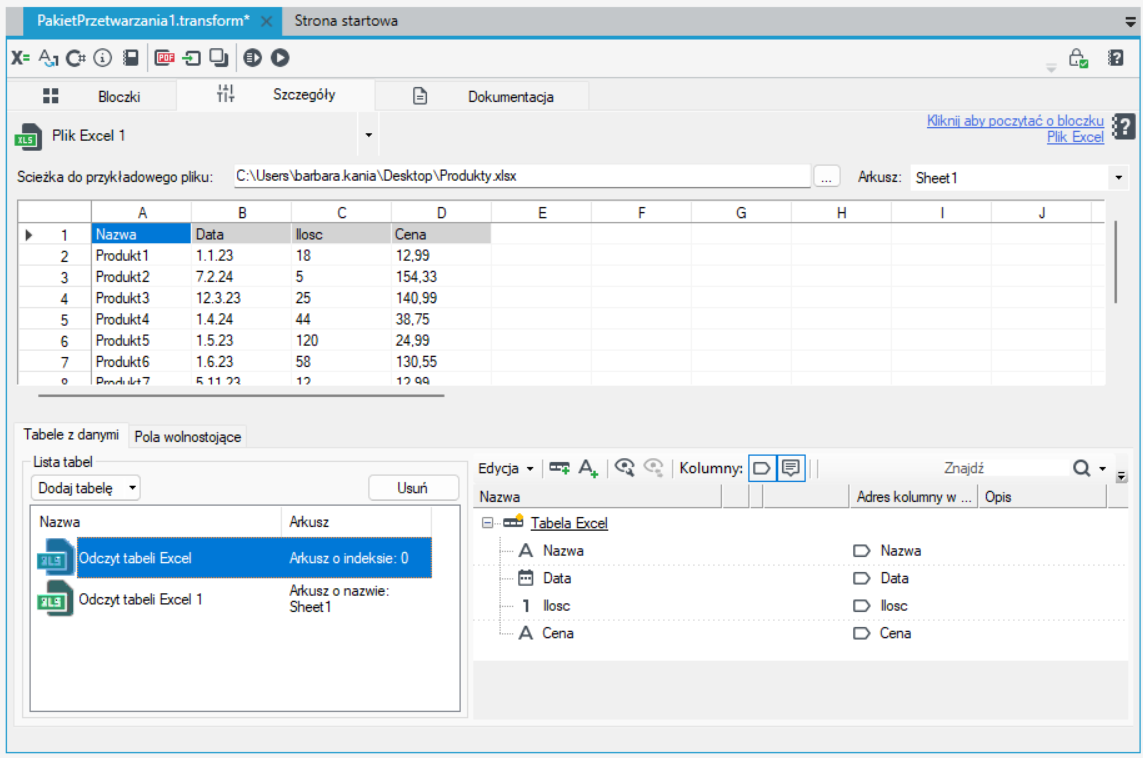Open the Edycja dropdown menu
The width and height of the screenshot is (1143, 758).
click(x=506, y=468)
